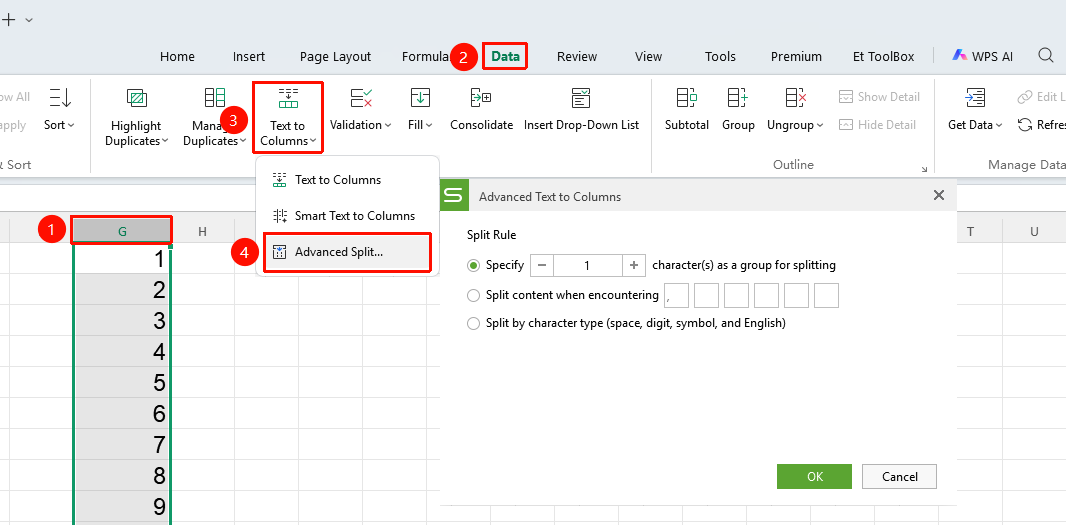This screenshot has width=1066, height=525.
Task: Switch to the Insert tab
Action: click(x=249, y=56)
